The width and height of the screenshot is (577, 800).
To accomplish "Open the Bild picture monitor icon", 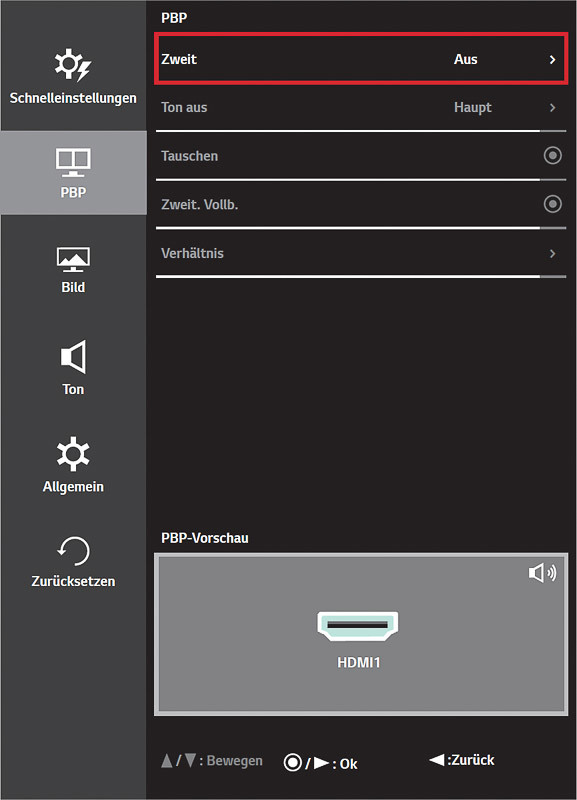I will coord(73,259).
